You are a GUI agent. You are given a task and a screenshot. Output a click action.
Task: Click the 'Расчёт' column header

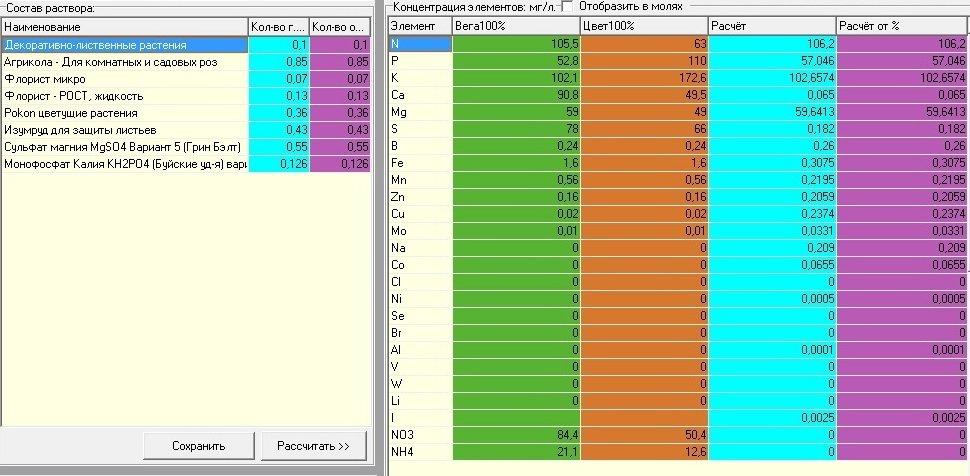point(772,26)
